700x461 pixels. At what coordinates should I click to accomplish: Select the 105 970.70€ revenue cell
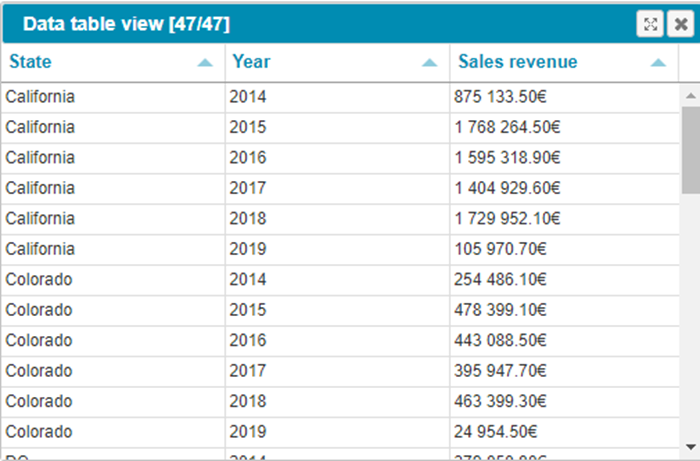[501, 249]
